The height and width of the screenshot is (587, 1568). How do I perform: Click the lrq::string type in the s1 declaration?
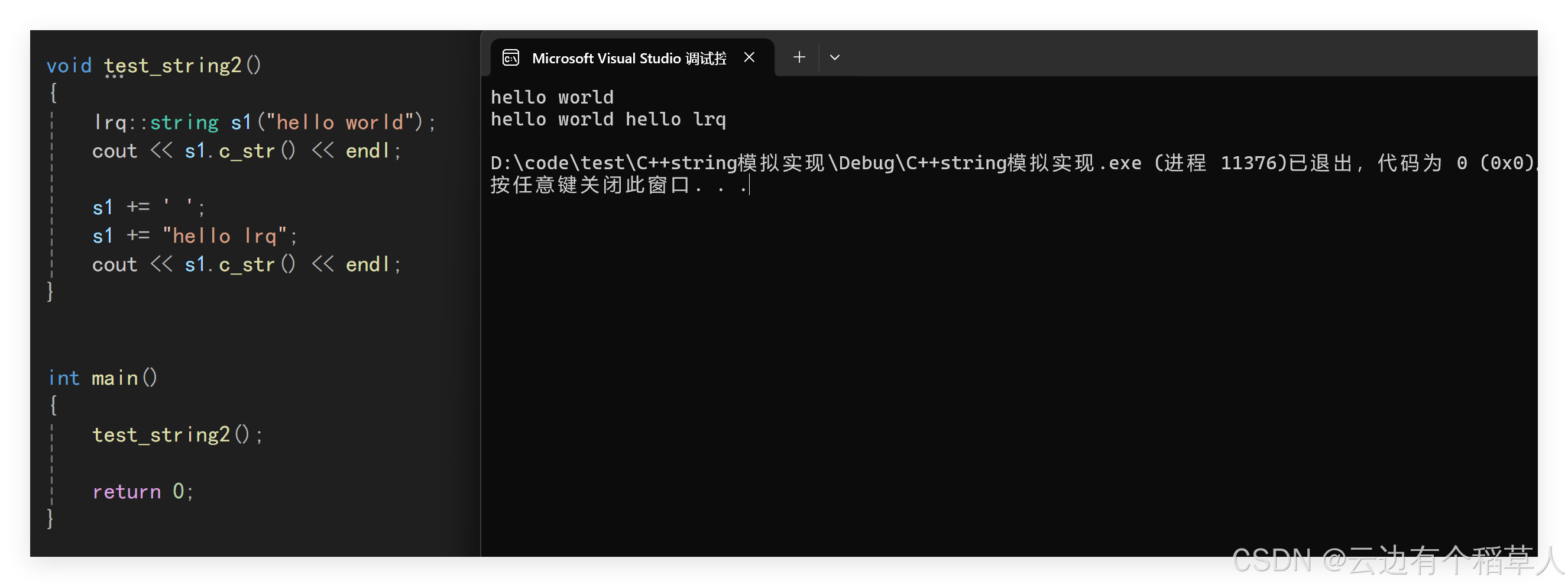click(x=156, y=122)
